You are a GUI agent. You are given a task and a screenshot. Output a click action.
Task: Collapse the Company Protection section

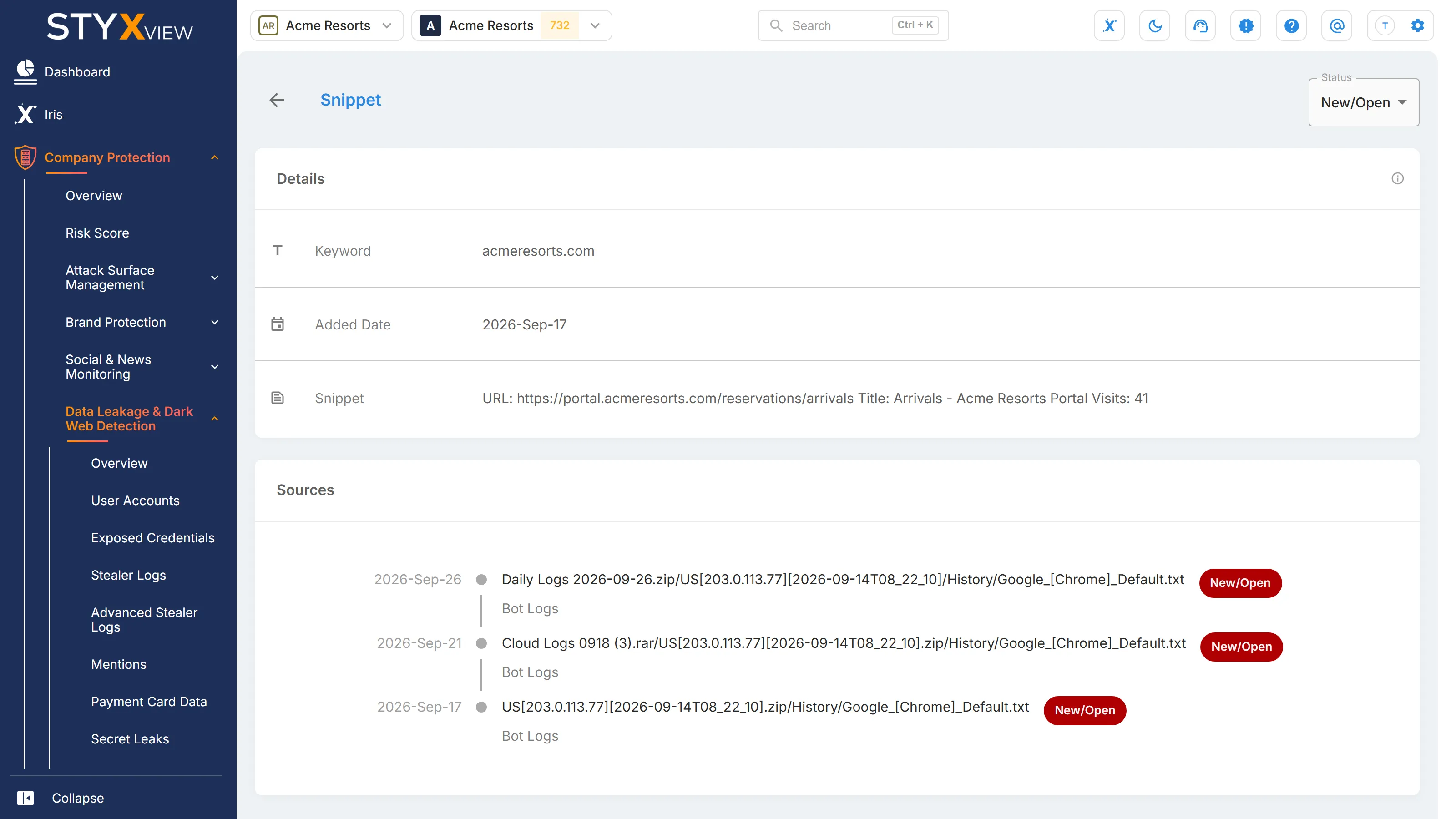(215, 157)
